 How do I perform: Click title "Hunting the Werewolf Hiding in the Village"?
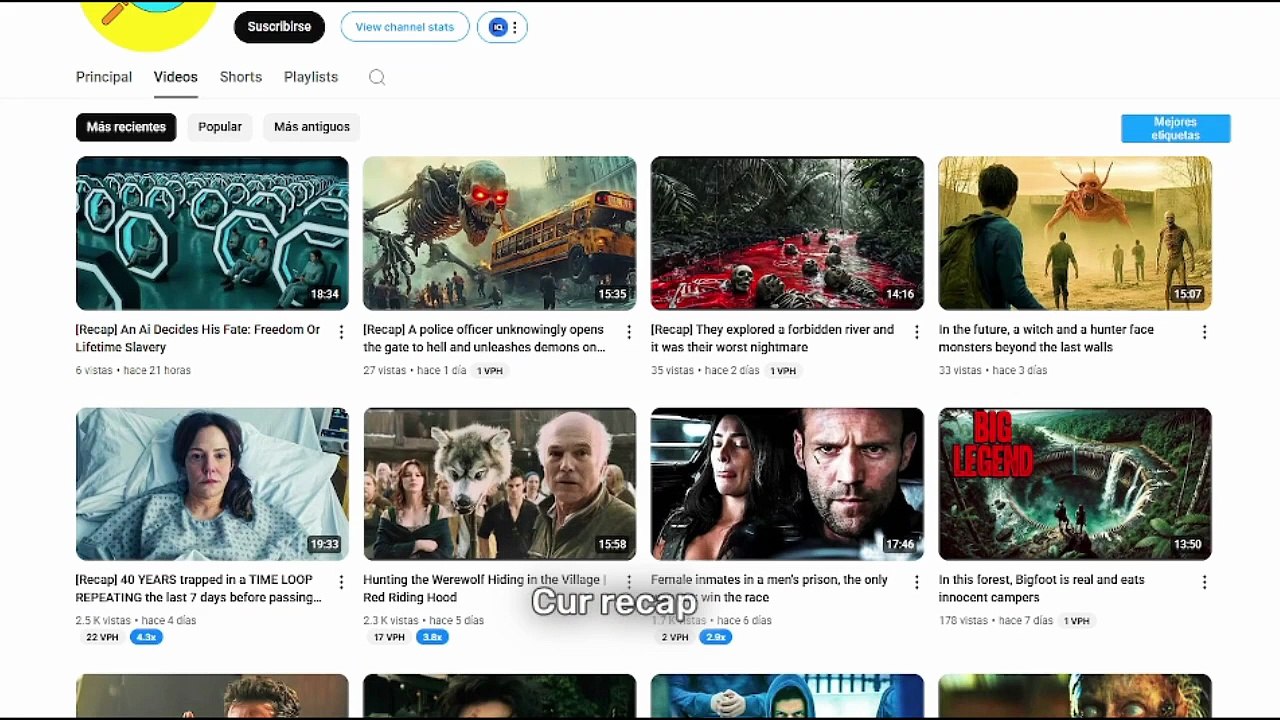pyautogui.click(x=484, y=588)
